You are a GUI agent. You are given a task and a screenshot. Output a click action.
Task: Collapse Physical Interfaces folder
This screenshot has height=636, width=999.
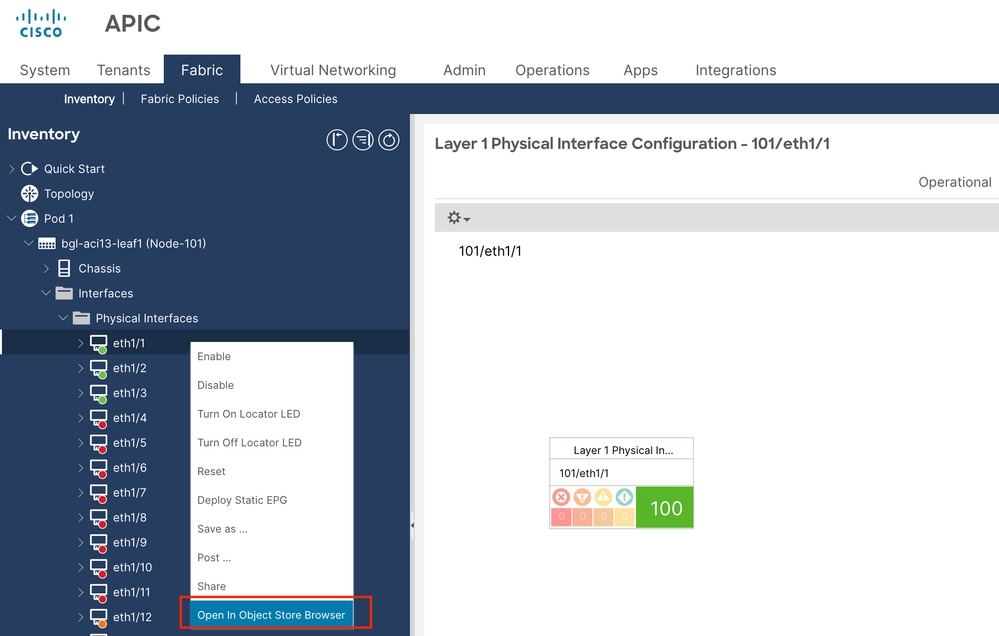[x=63, y=318]
